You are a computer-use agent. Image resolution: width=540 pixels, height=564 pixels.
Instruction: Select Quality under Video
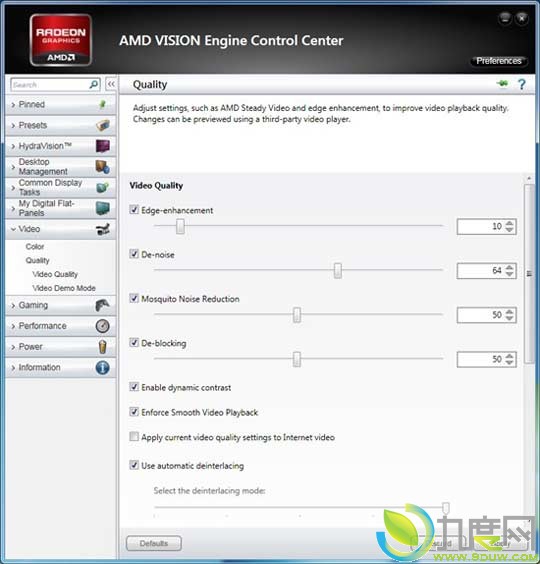tap(37, 260)
